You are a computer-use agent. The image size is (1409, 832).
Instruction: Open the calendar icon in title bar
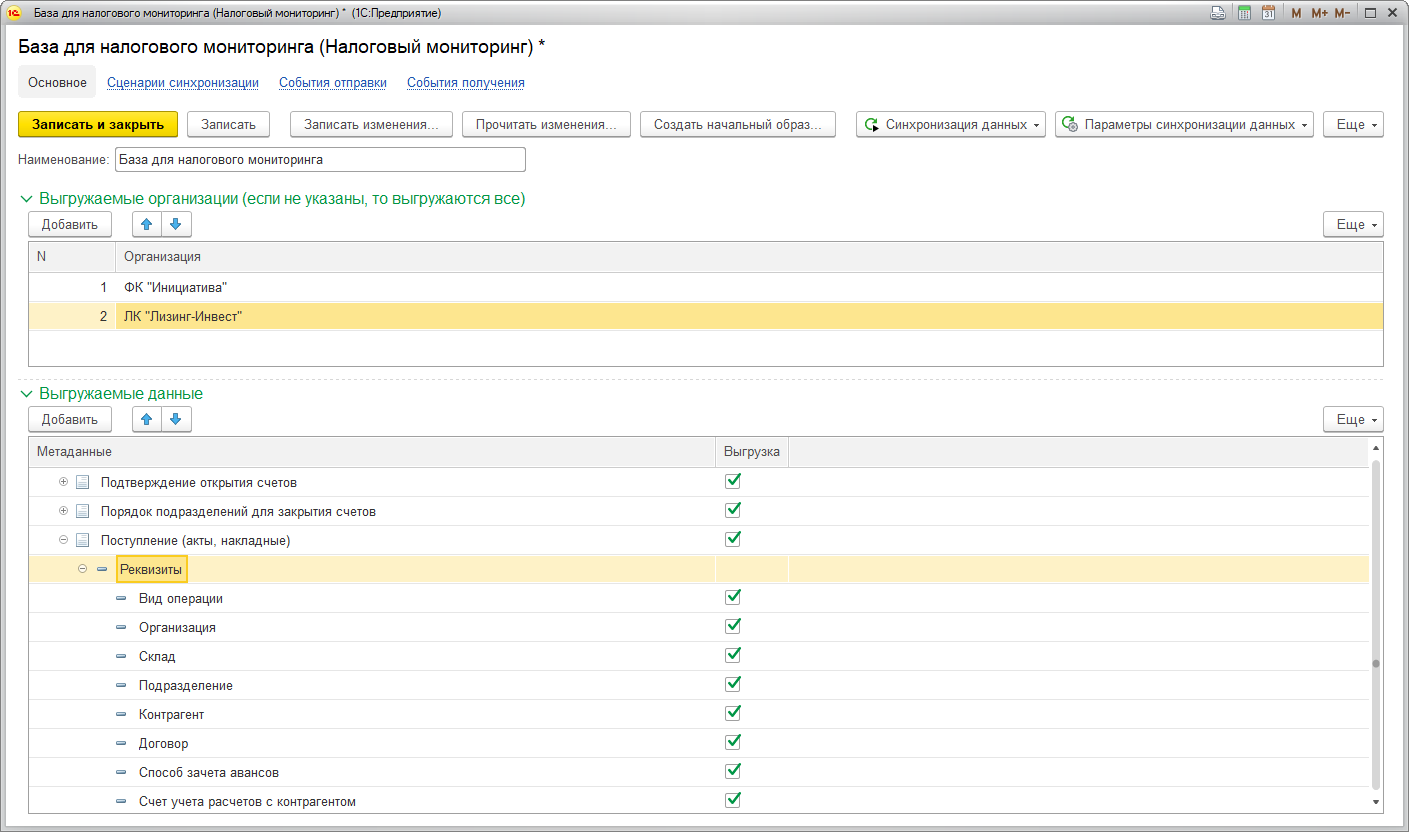[1268, 13]
